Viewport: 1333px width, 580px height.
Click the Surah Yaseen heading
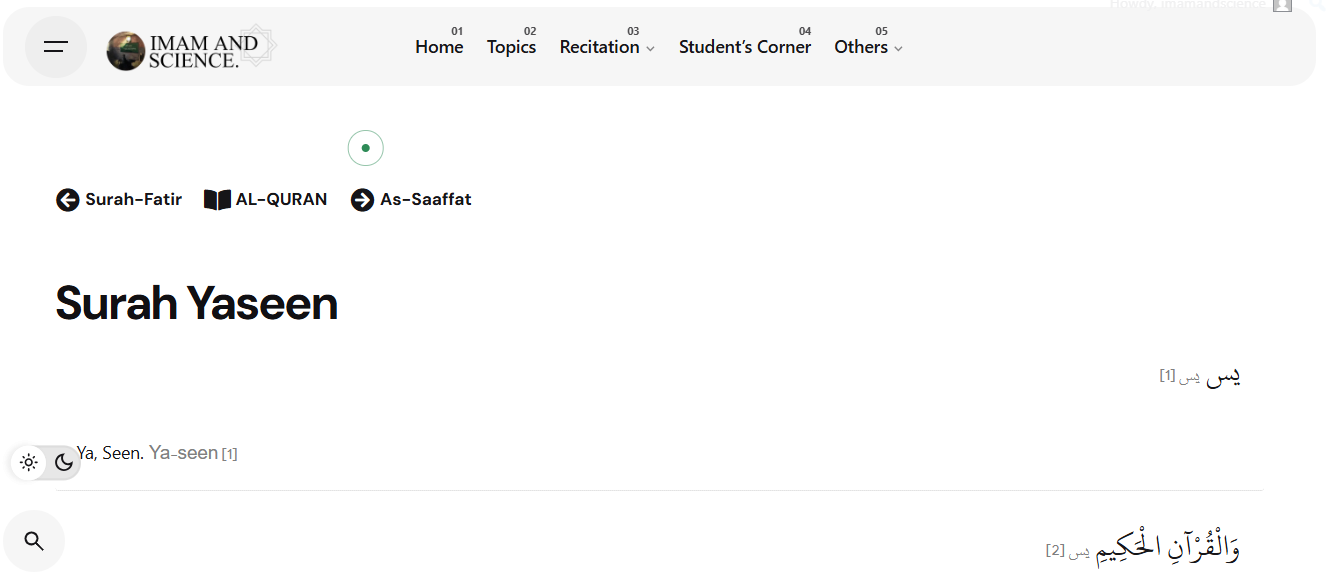point(197,303)
